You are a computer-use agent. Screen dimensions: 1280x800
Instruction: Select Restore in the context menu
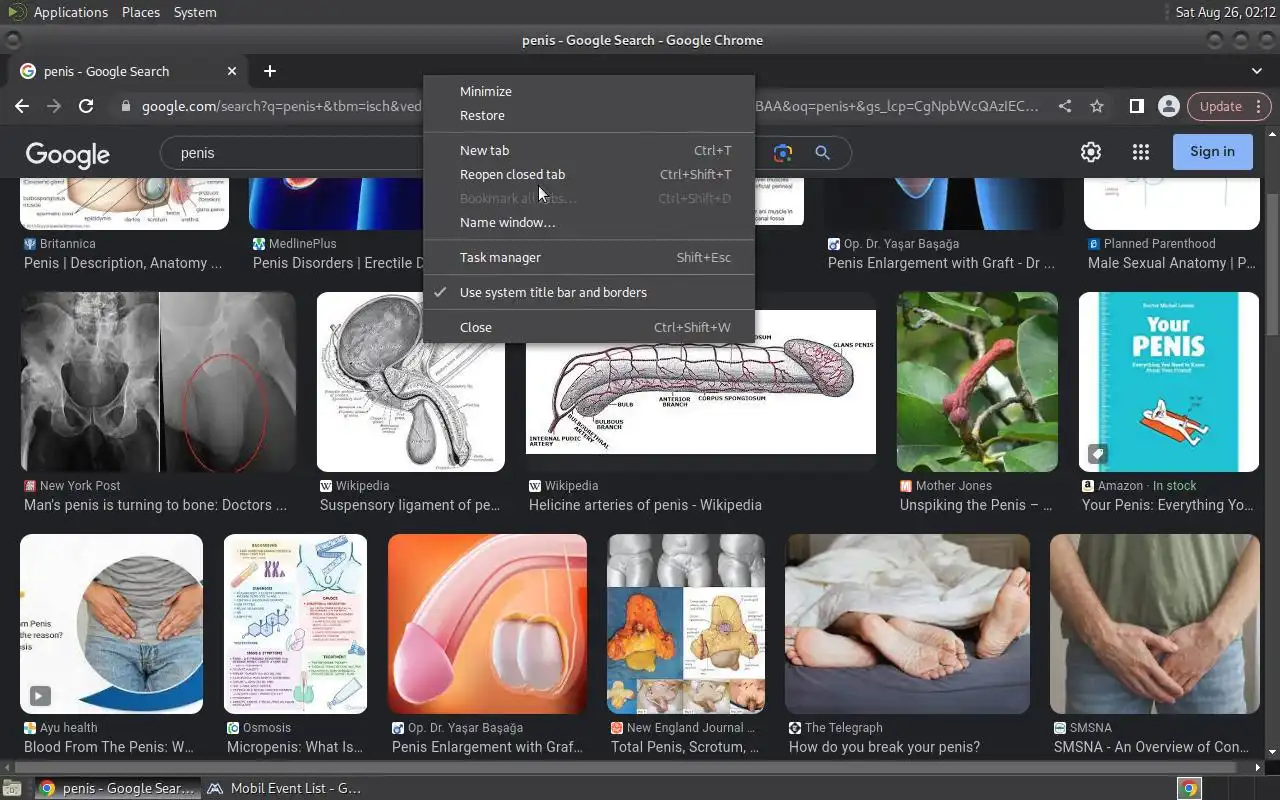tap(589, 115)
